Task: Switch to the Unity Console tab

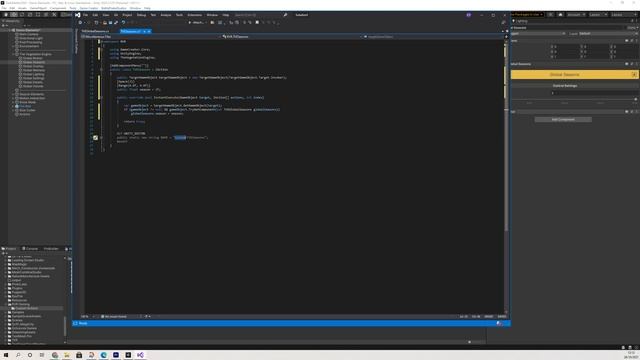Action: click(30, 249)
